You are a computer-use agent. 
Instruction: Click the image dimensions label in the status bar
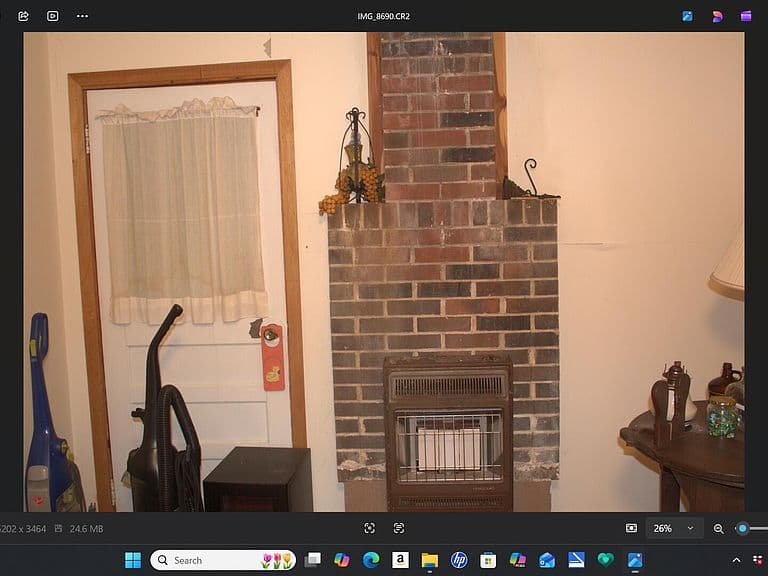click(23, 528)
